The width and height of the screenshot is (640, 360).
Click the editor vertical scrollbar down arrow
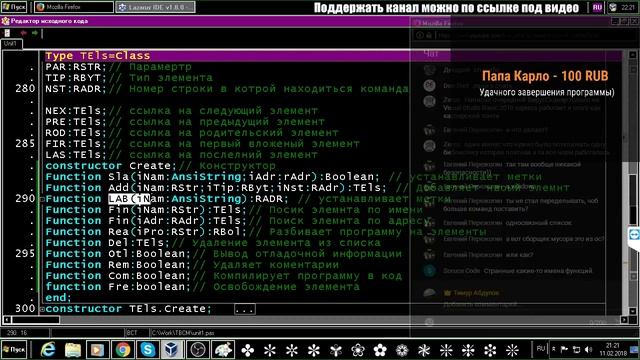tap(633, 311)
